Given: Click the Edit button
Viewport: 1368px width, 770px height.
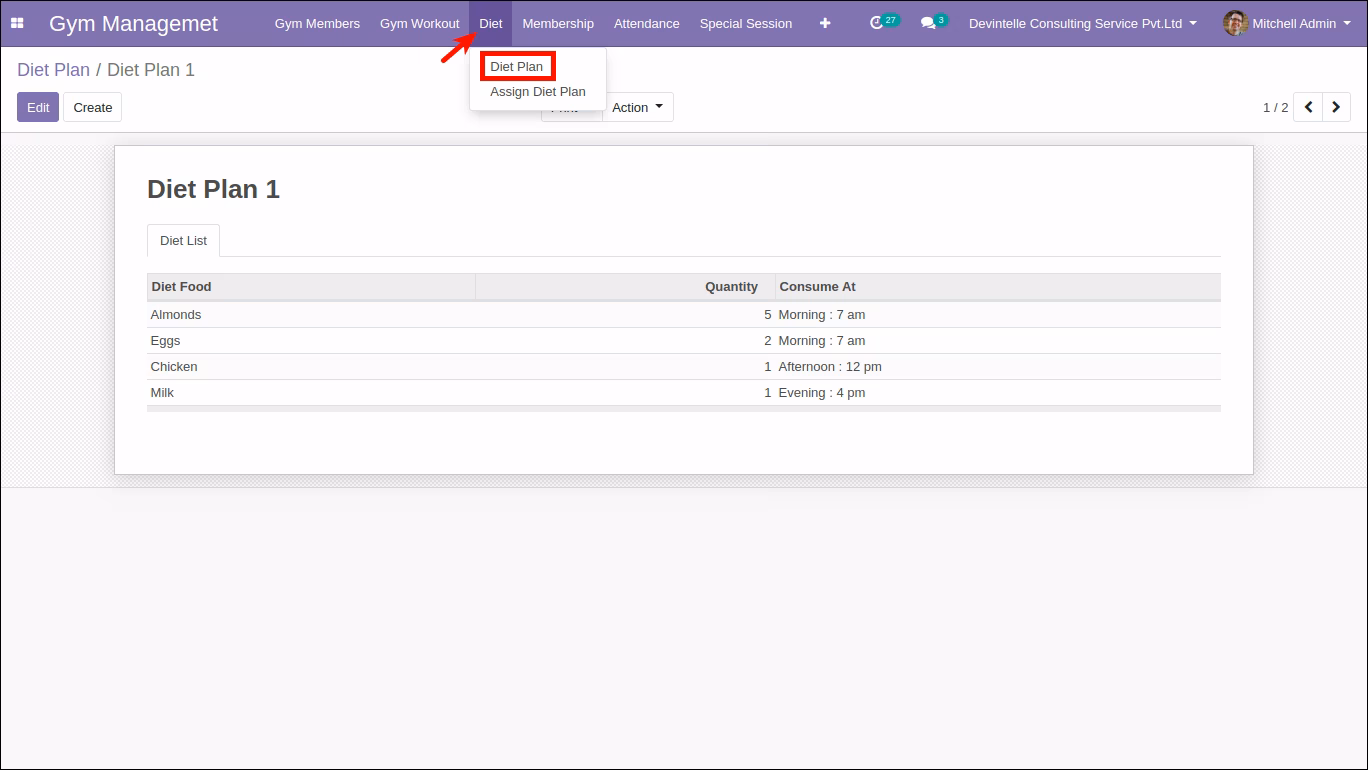Looking at the screenshot, I should pos(38,107).
